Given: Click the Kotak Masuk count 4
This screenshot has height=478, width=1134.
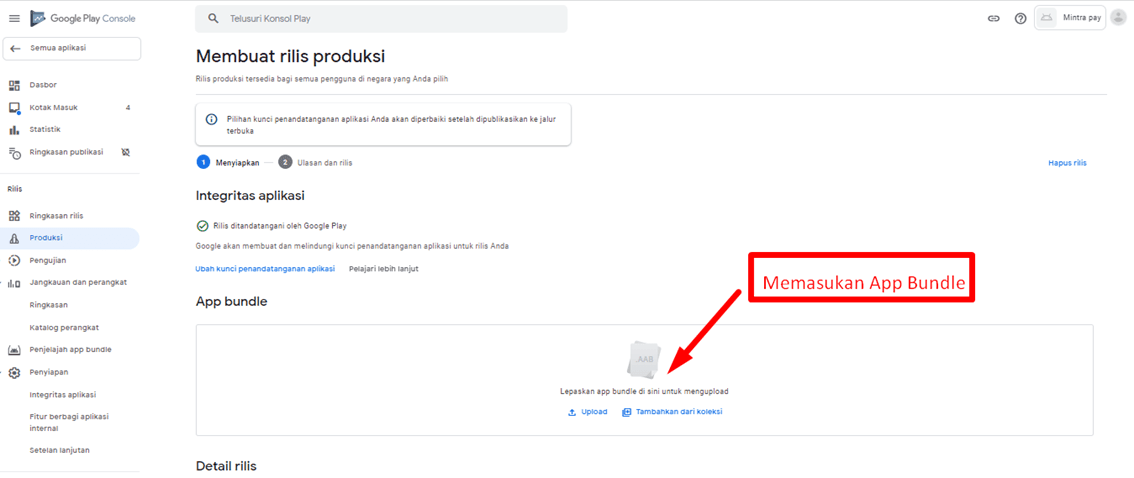Looking at the screenshot, I should [x=128, y=108].
